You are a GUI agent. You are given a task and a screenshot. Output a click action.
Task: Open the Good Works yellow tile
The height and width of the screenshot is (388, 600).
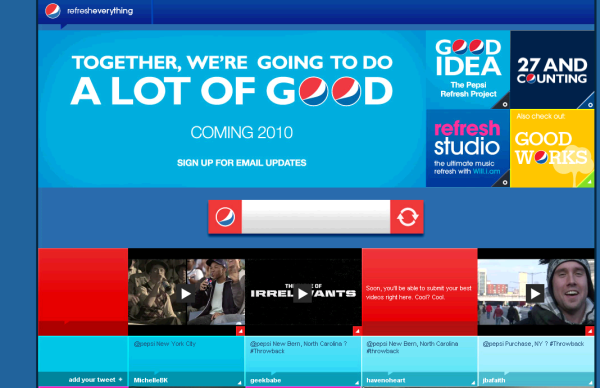(x=552, y=148)
